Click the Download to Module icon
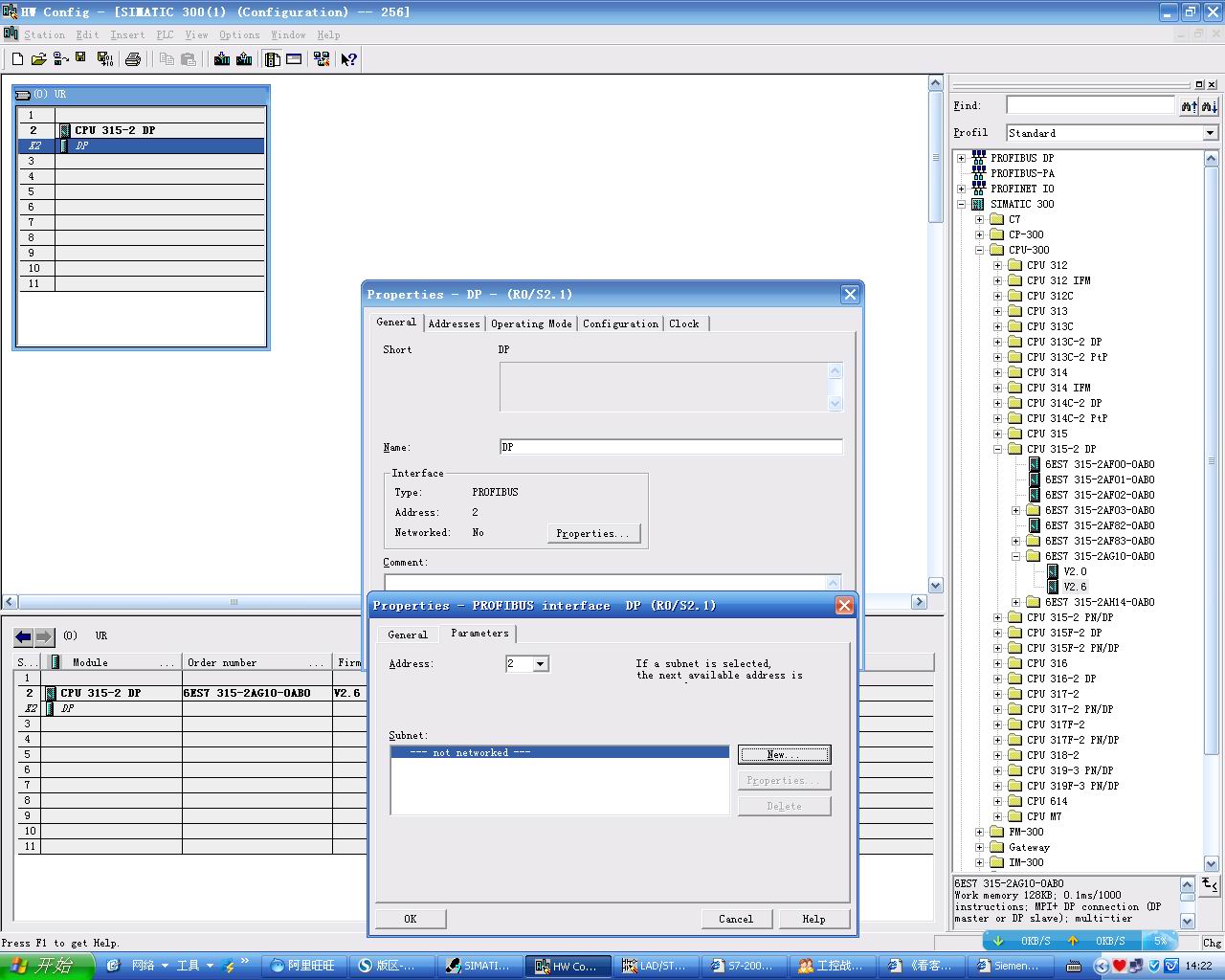The height and width of the screenshot is (980, 1225). (222, 59)
